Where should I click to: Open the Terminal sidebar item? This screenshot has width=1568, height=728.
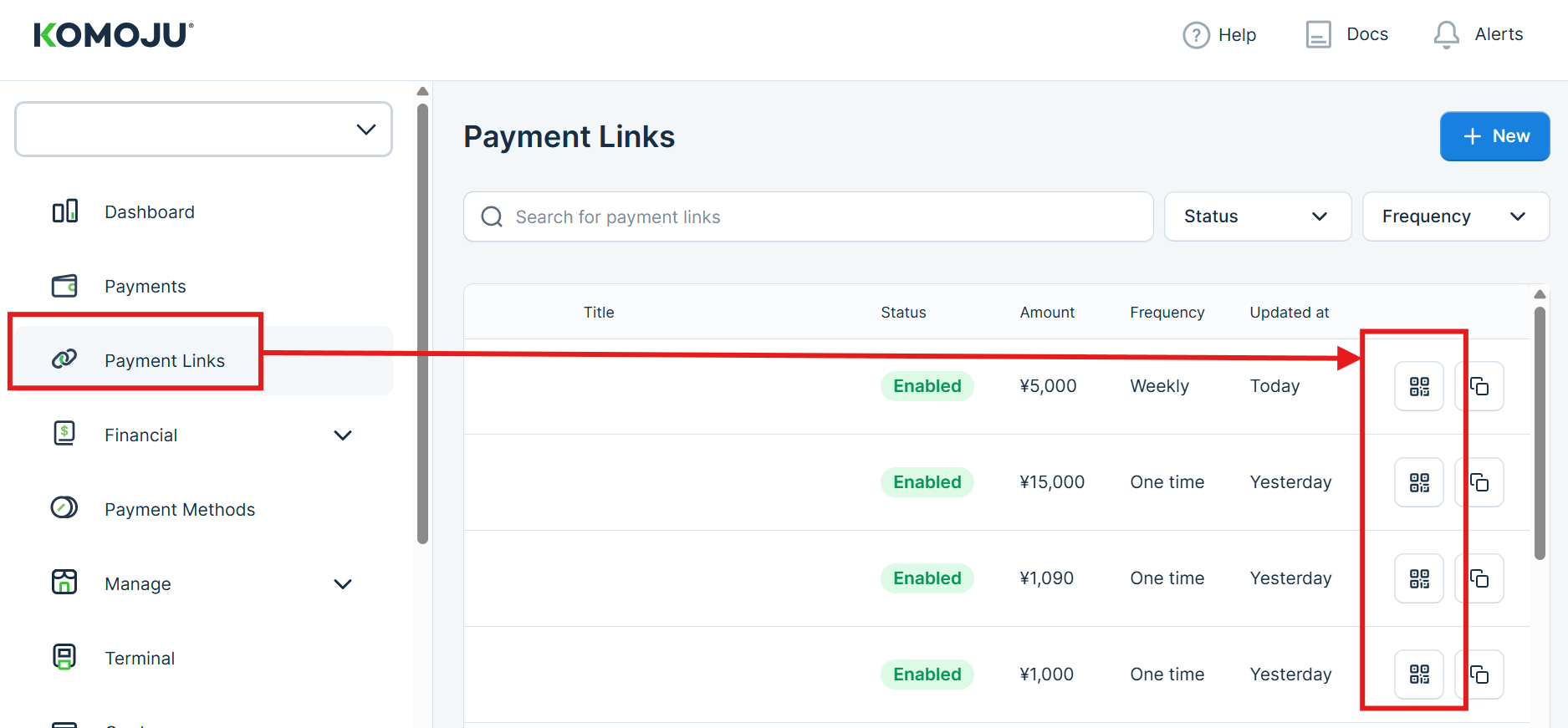(140, 659)
